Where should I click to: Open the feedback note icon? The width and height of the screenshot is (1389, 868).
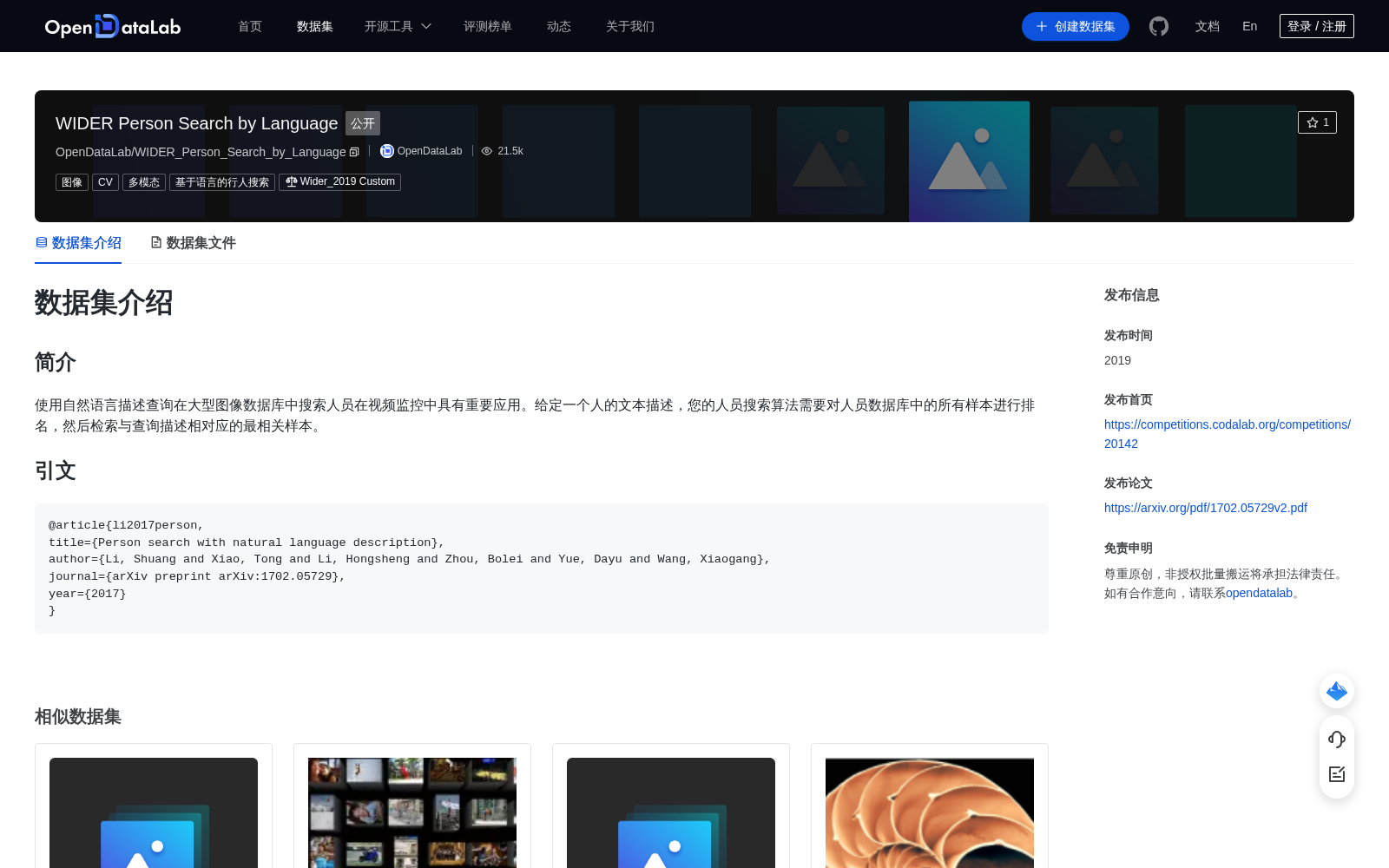click(1337, 774)
